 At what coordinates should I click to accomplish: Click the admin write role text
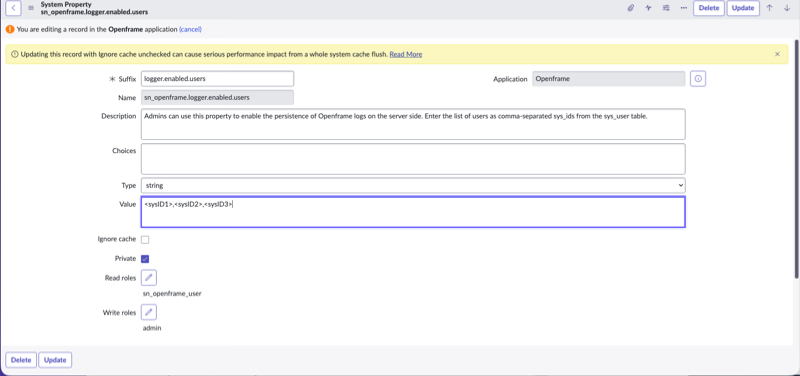[152, 328]
